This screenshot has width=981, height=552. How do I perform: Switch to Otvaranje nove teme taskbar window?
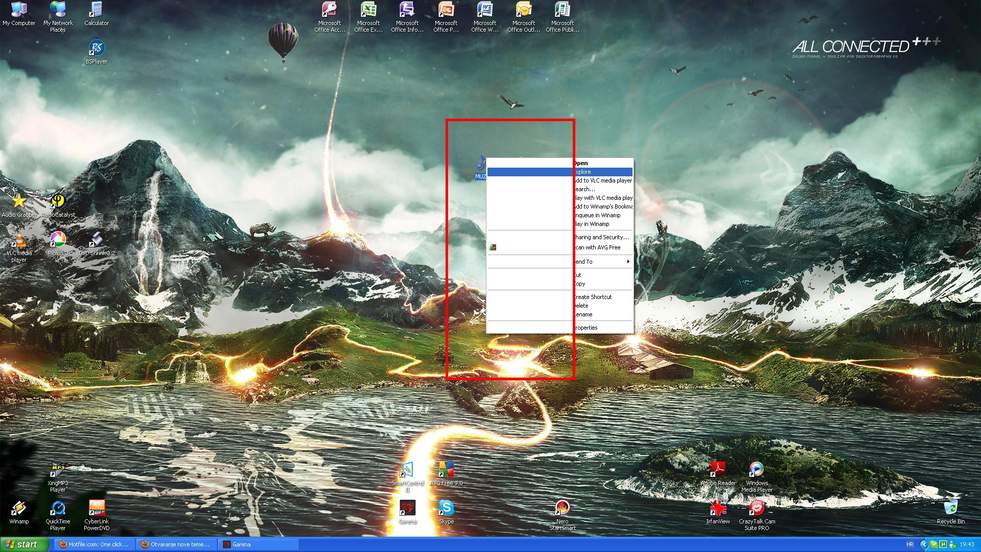[x=176, y=544]
